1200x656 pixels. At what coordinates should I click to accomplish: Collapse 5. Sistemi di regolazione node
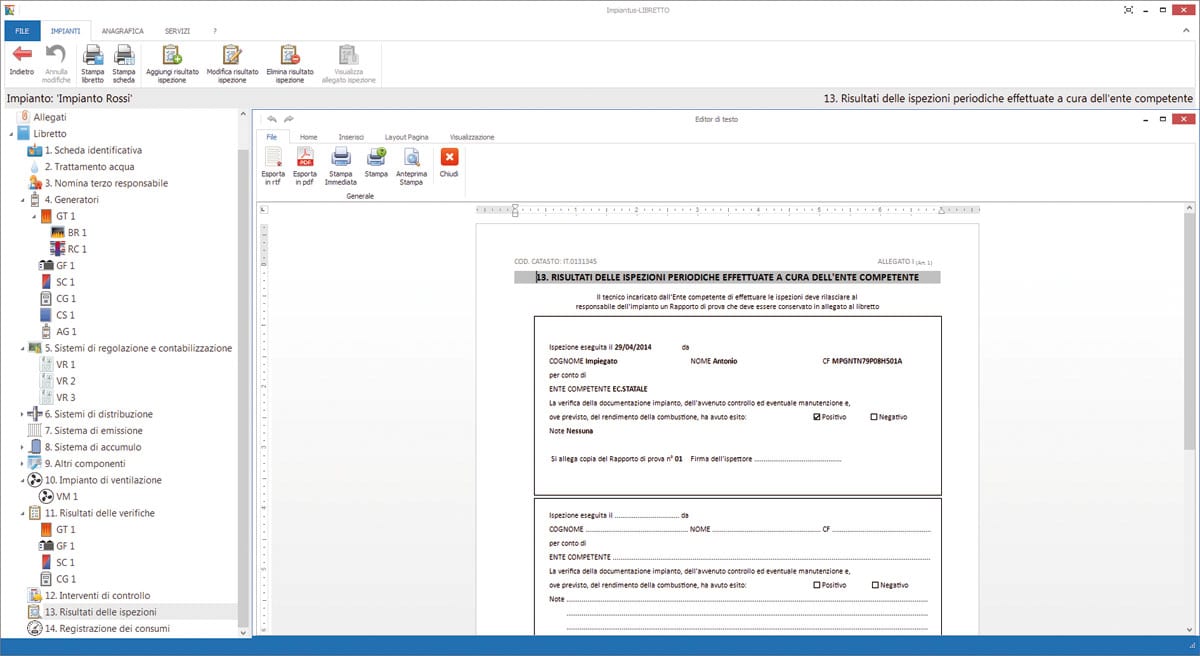coord(22,348)
